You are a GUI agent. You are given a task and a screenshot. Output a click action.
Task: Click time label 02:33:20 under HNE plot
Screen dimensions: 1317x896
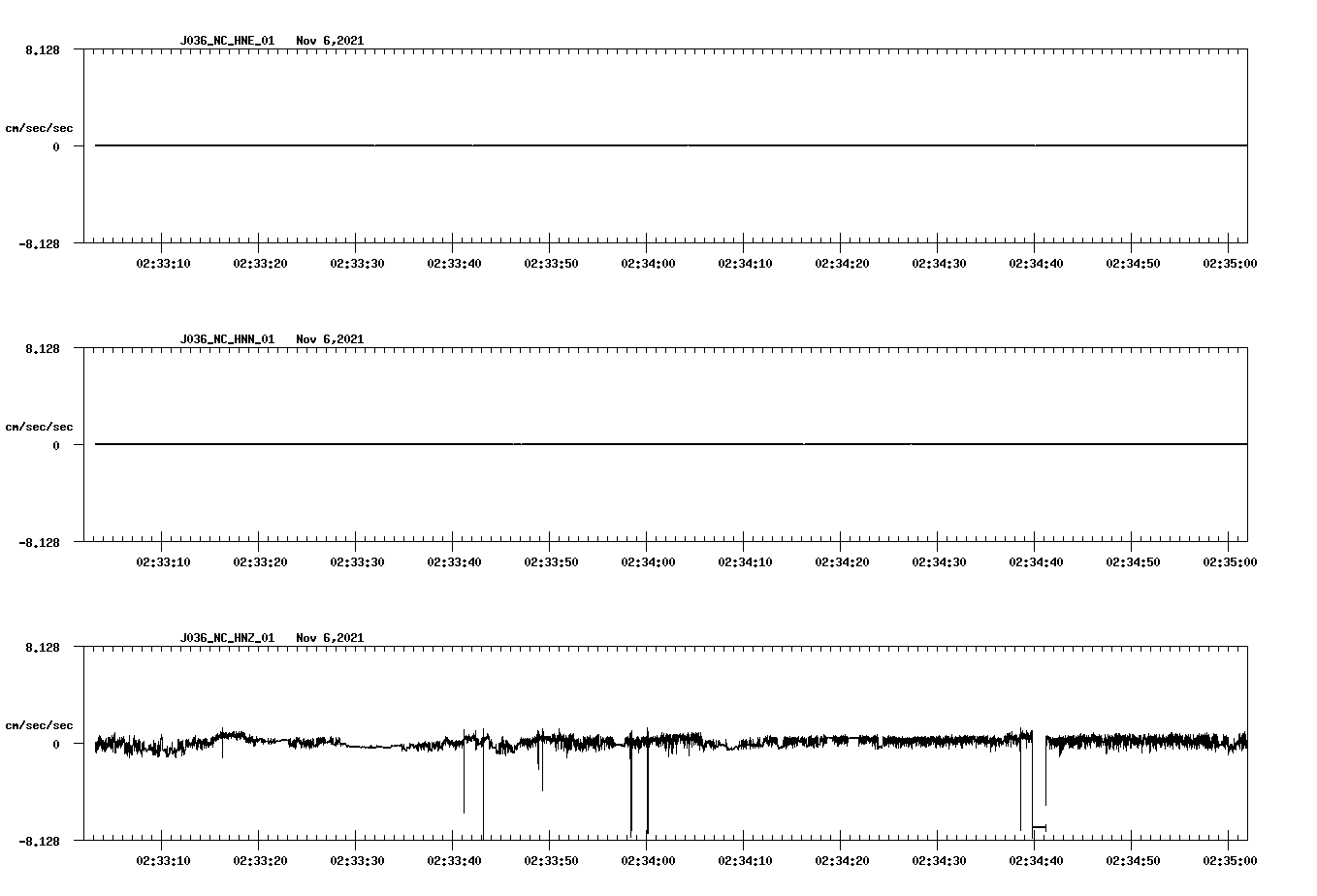click(x=260, y=263)
